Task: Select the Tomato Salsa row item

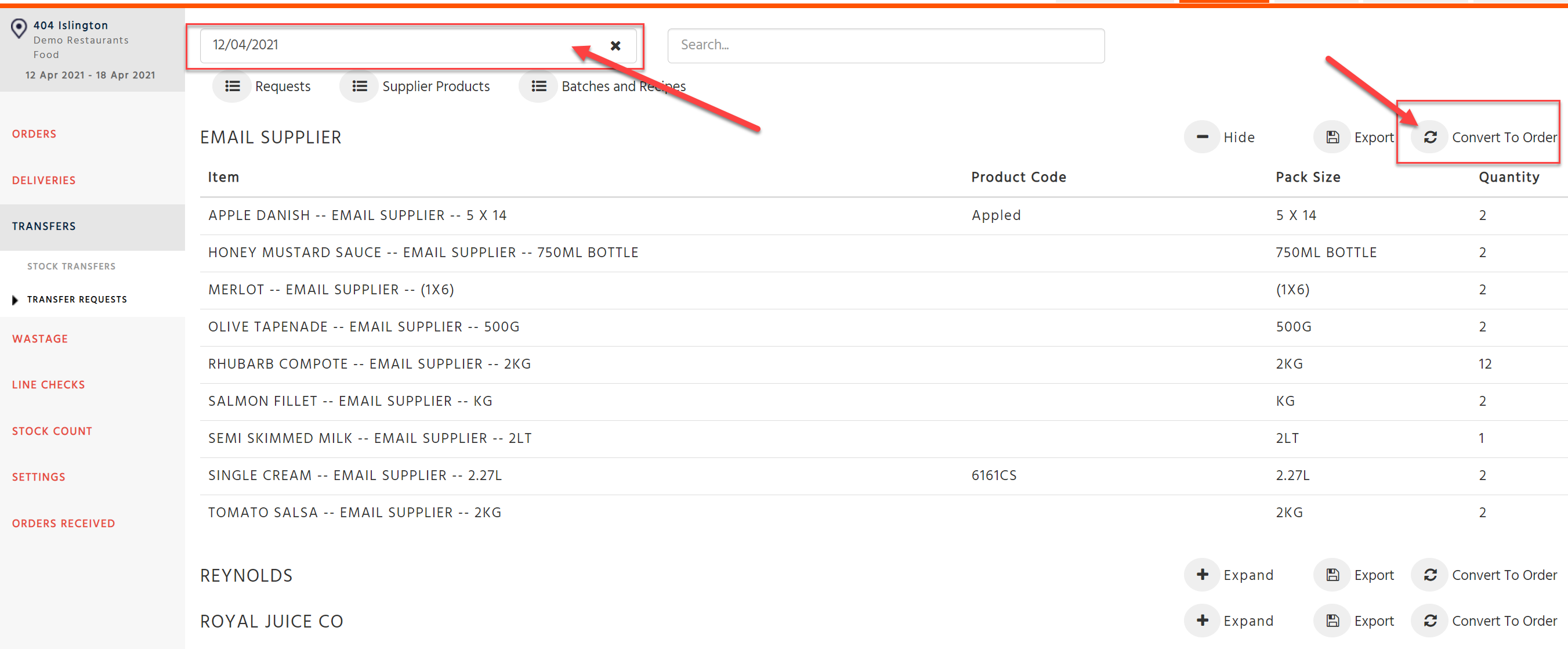Action: pyautogui.click(x=355, y=513)
